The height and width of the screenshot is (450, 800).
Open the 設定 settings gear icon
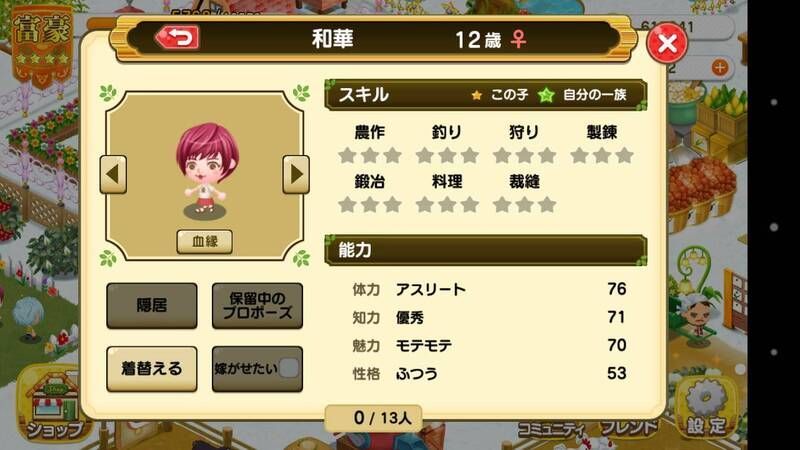[706, 408]
